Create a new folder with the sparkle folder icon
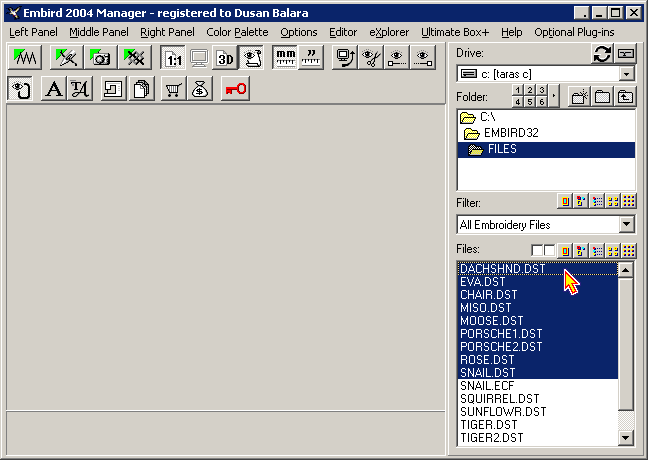The width and height of the screenshot is (648, 460). tap(579, 97)
